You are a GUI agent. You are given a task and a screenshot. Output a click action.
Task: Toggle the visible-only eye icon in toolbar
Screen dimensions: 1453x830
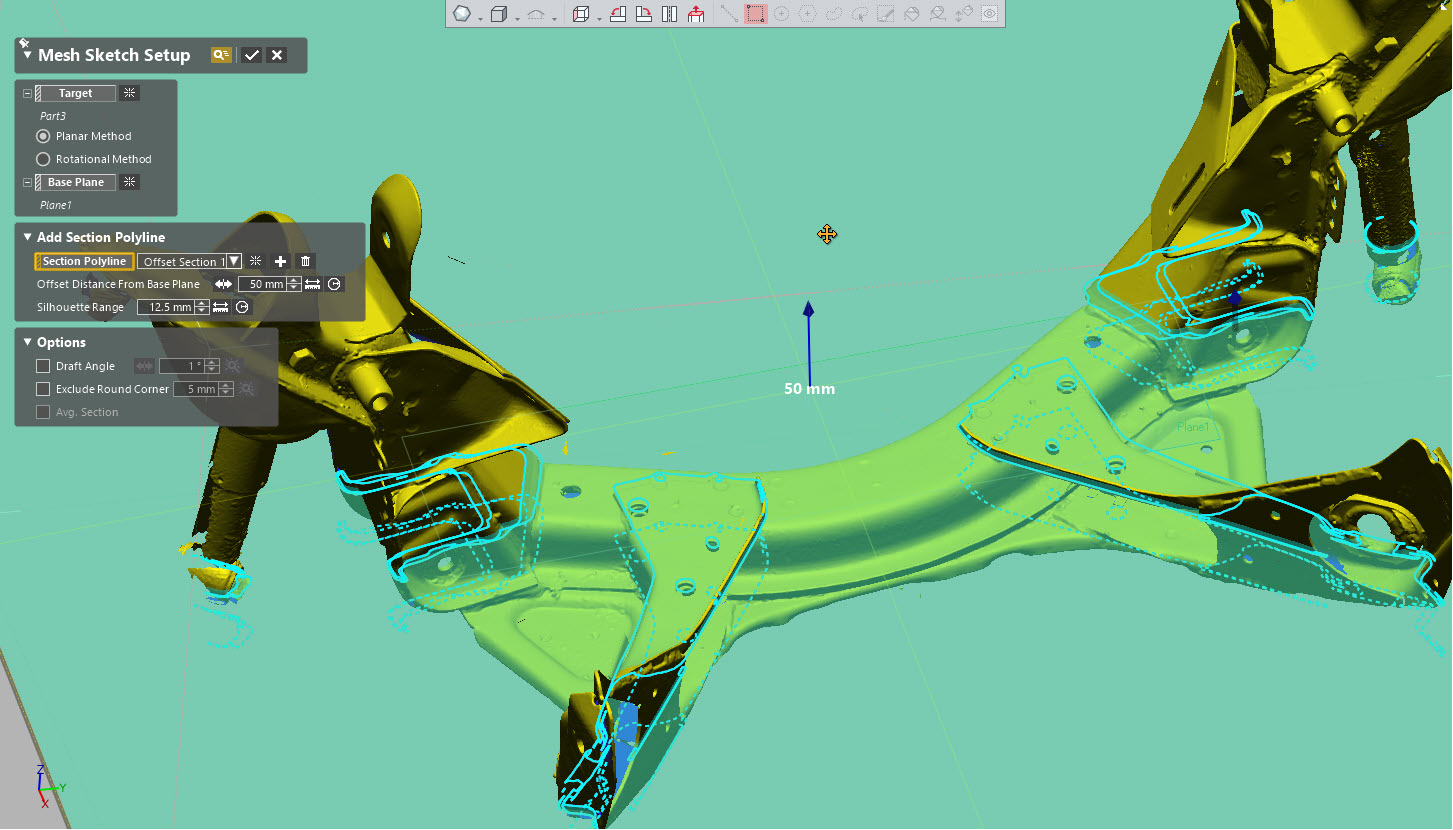click(989, 14)
